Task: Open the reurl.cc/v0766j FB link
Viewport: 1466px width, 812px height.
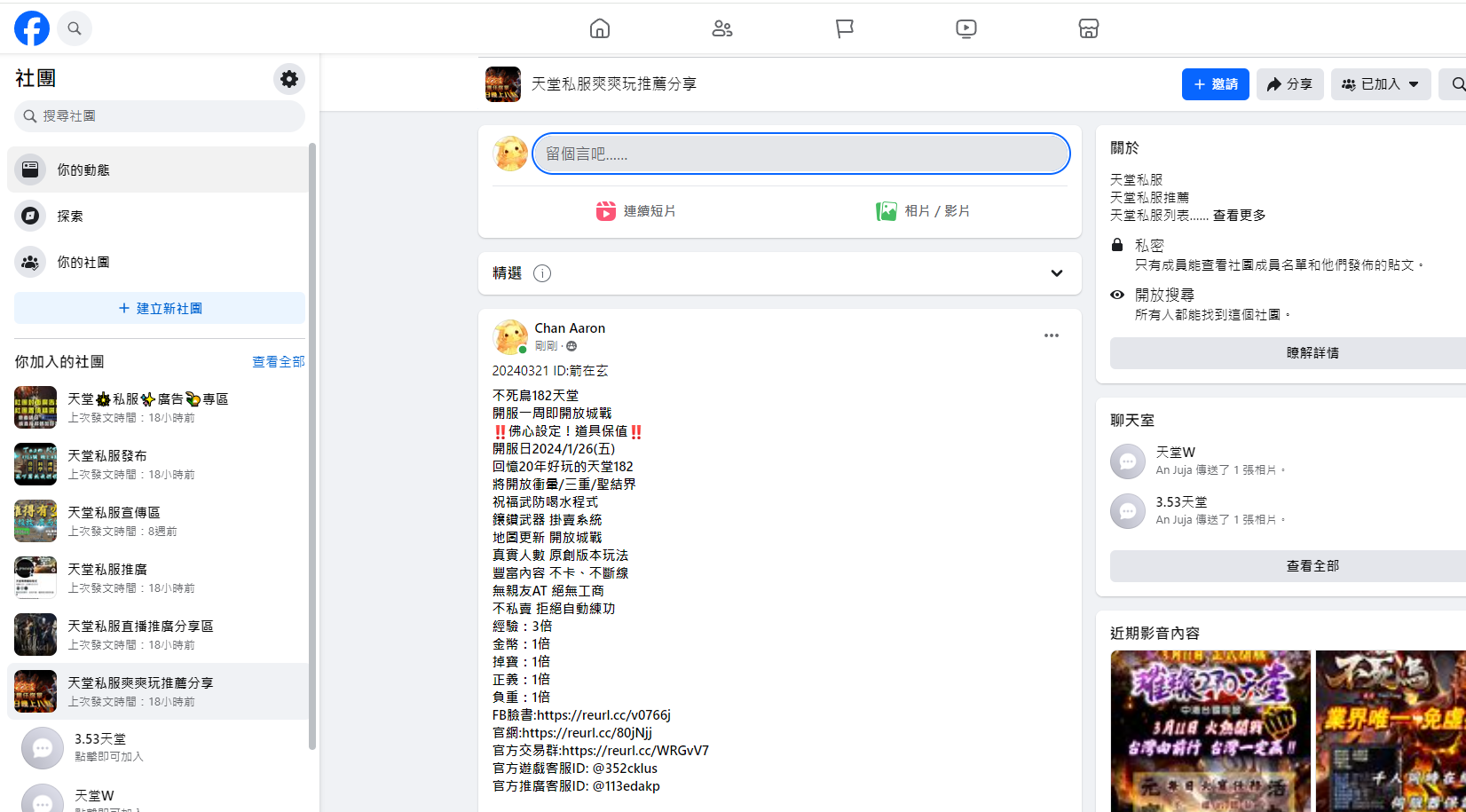Action: click(x=603, y=715)
